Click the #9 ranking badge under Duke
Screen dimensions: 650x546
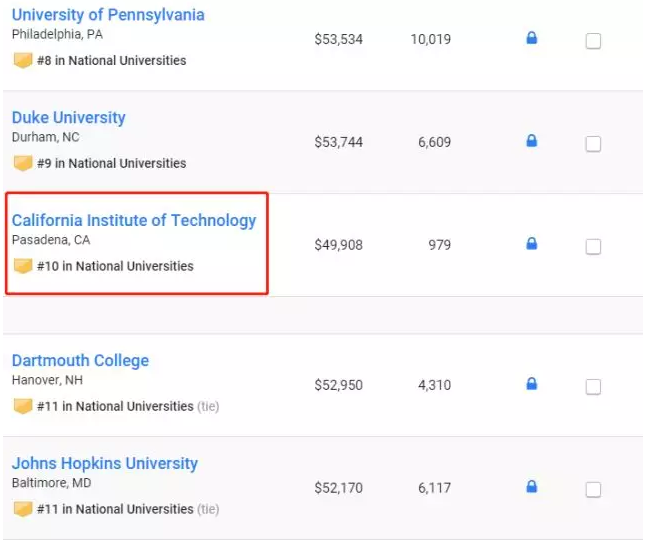tap(22, 163)
